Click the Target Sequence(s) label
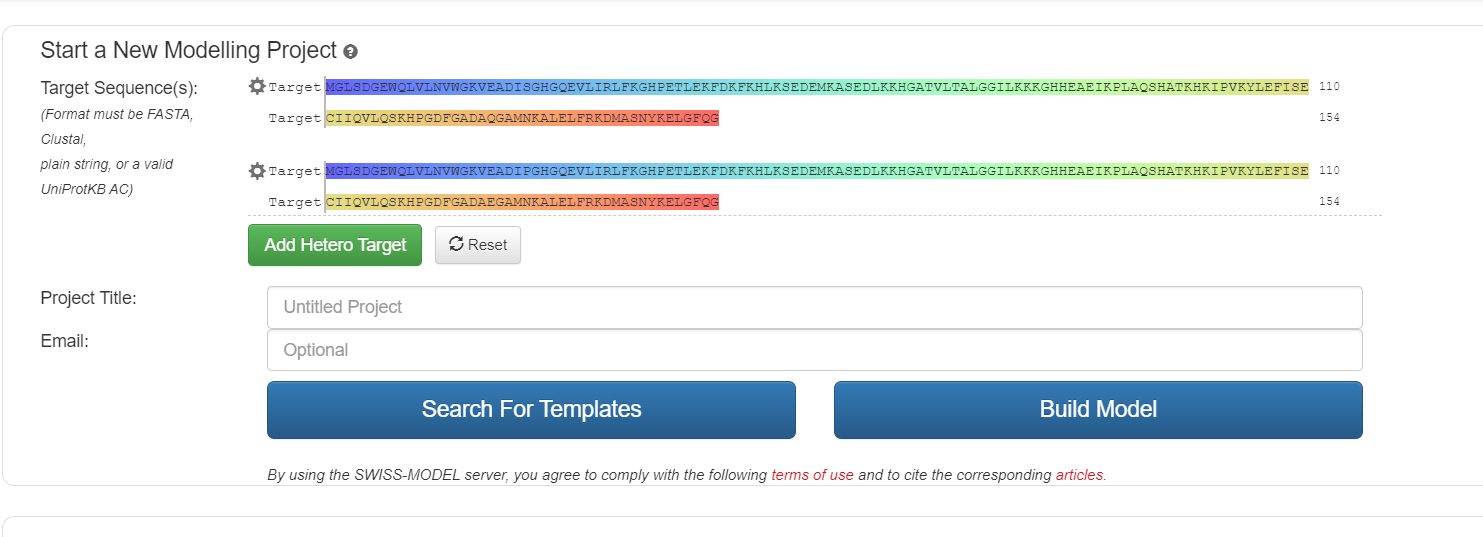This screenshot has height=537, width=1483. [x=119, y=87]
